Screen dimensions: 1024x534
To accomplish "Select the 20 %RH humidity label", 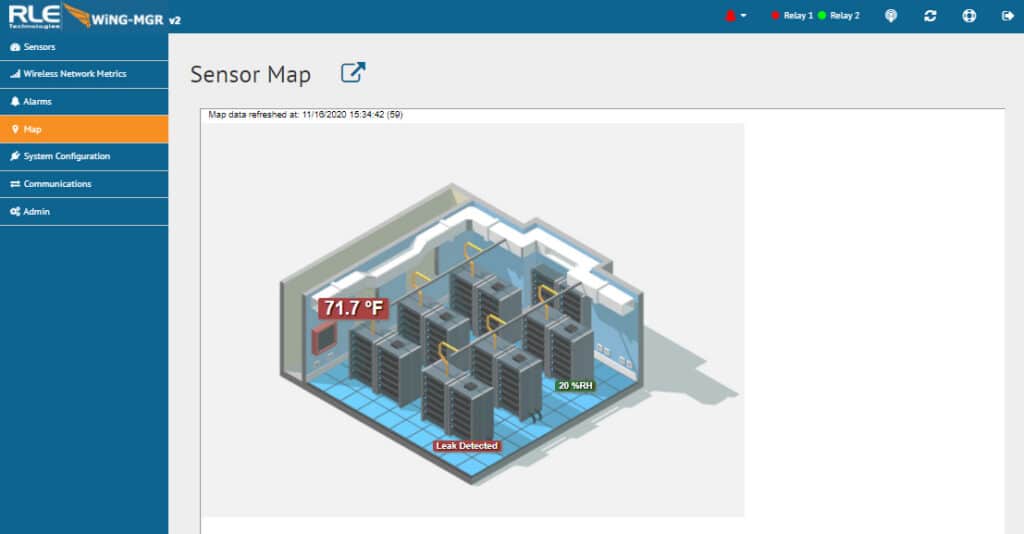I will pyautogui.click(x=575, y=385).
